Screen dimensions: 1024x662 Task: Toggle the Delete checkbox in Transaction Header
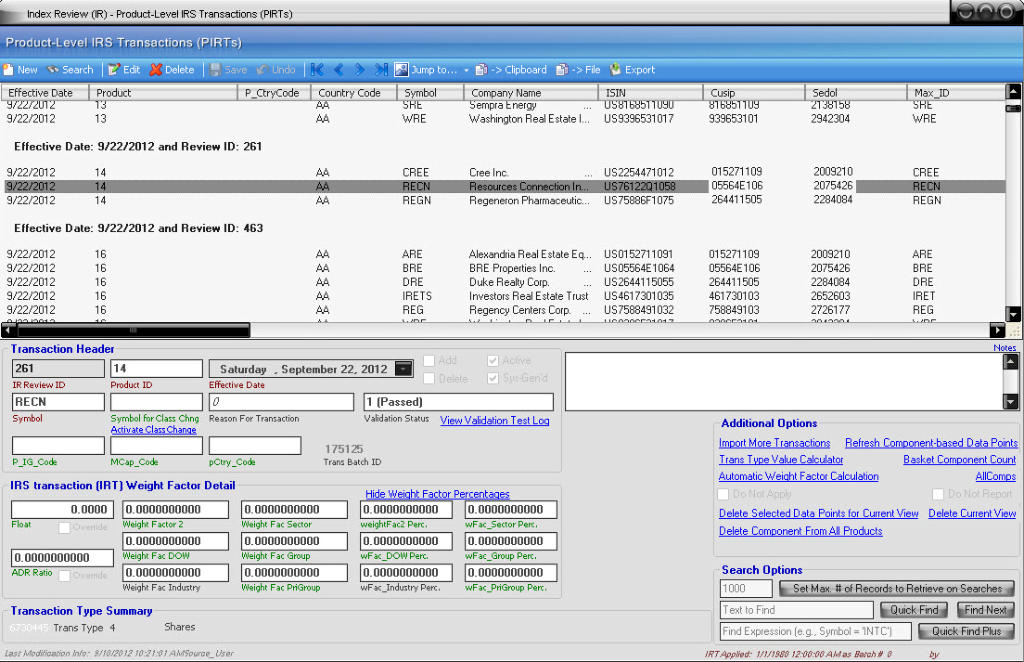429,379
